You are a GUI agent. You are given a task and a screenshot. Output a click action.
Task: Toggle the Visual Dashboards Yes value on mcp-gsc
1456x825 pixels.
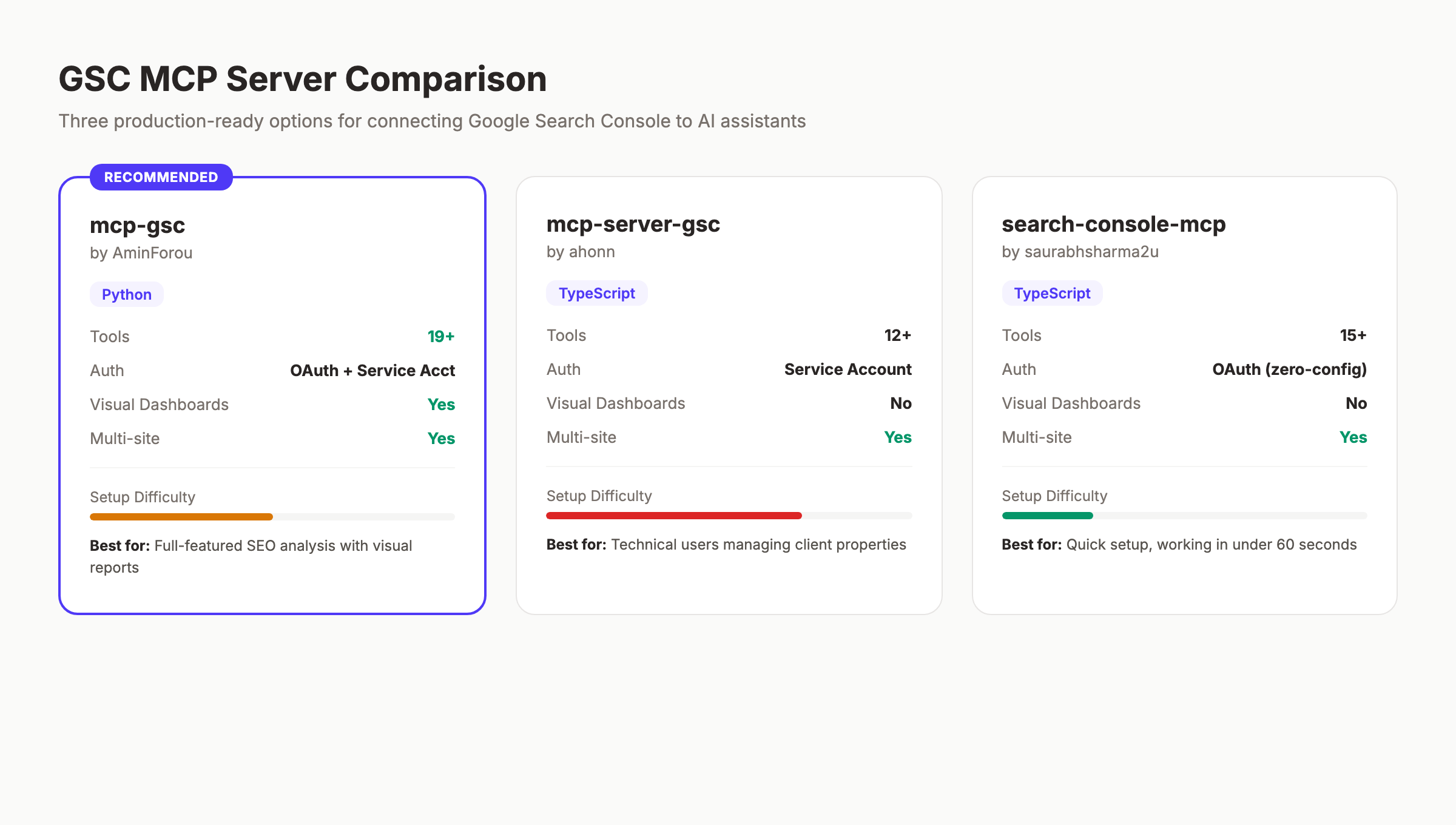pos(440,404)
